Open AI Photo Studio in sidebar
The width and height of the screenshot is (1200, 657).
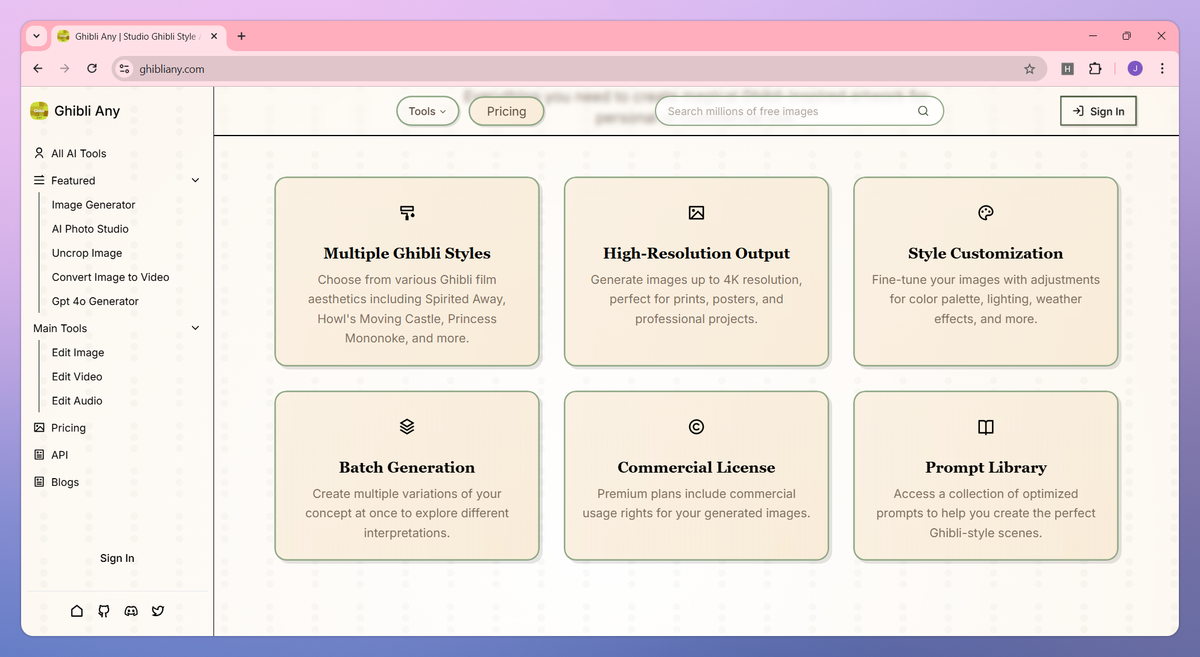pyautogui.click(x=90, y=229)
